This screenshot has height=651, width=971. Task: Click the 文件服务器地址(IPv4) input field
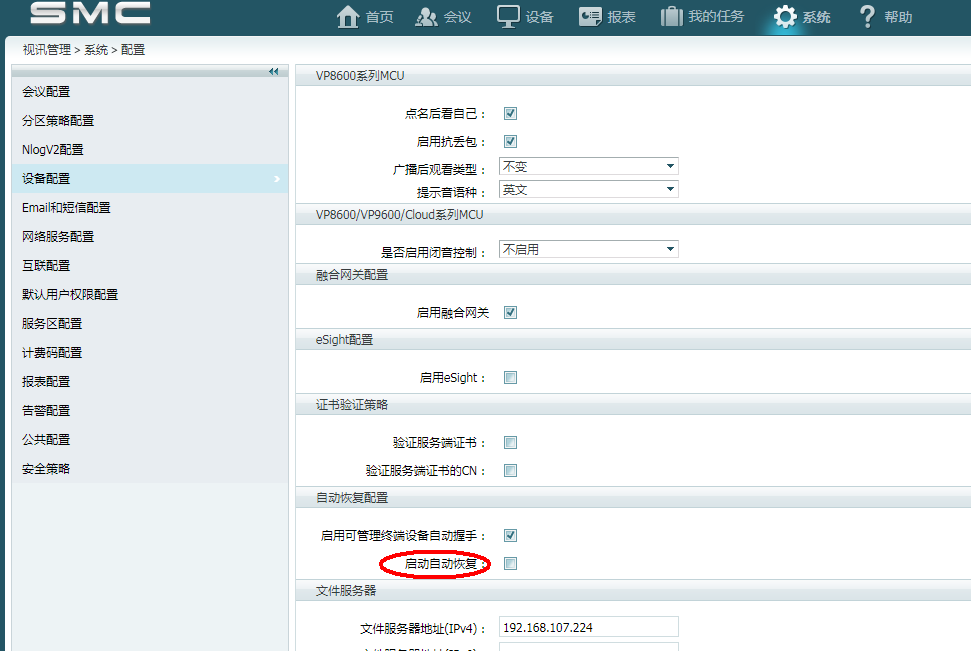[x=588, y=627]
